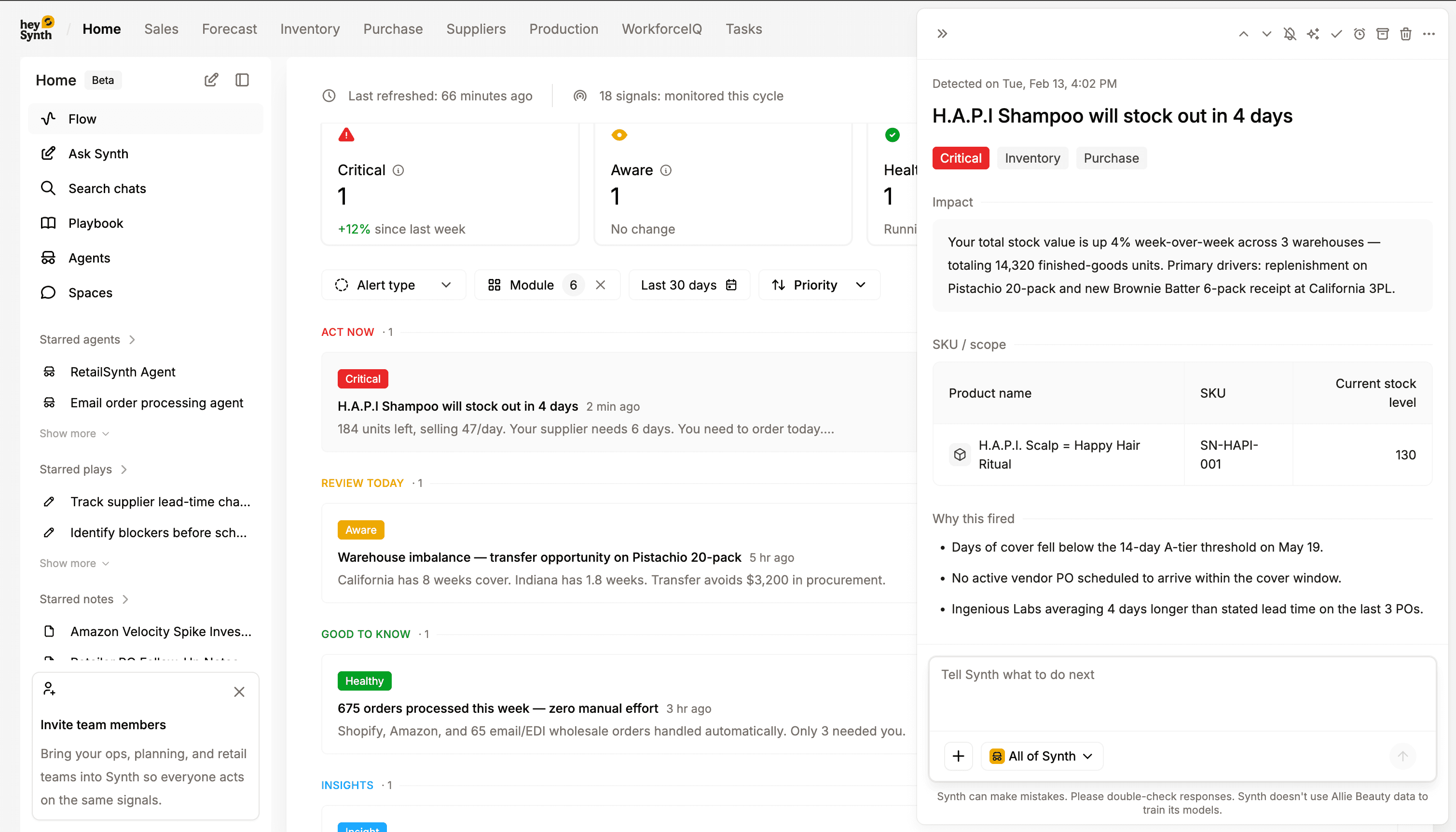
Task: Open the All of Synth scope dropdown
Action: coord(1042,756)
